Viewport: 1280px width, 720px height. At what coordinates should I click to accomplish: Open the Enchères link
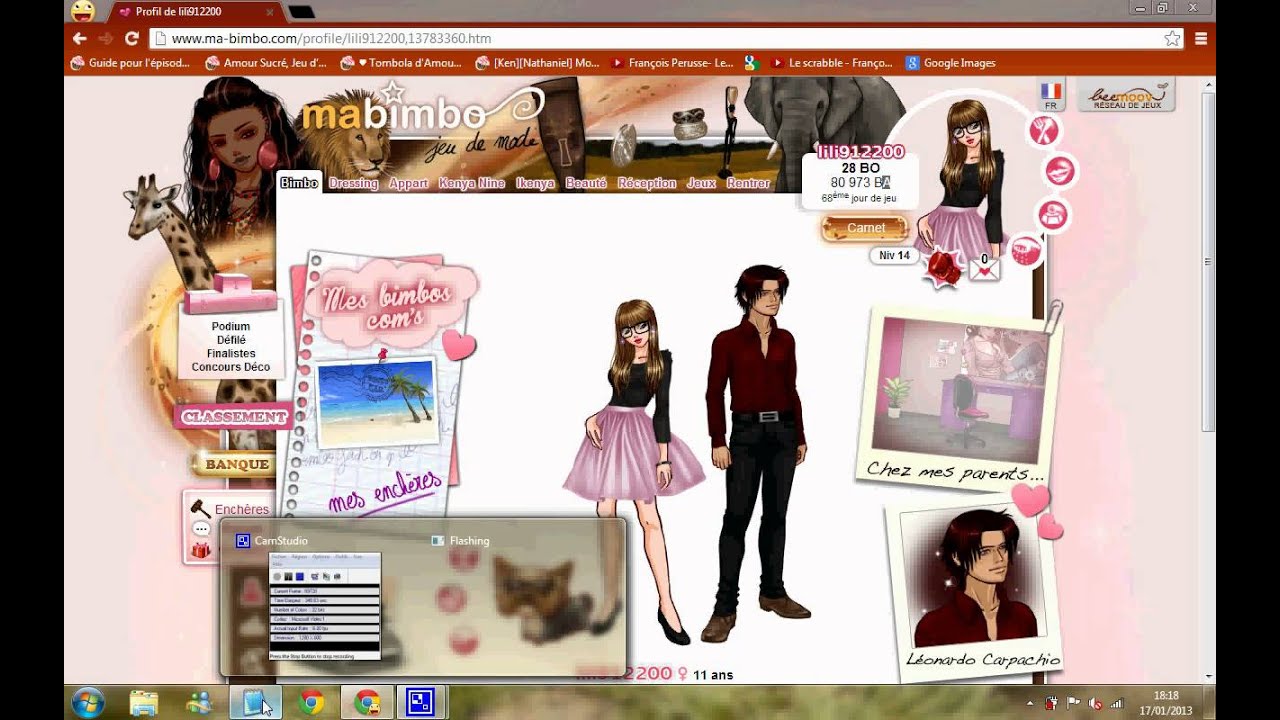pos(242,509)
